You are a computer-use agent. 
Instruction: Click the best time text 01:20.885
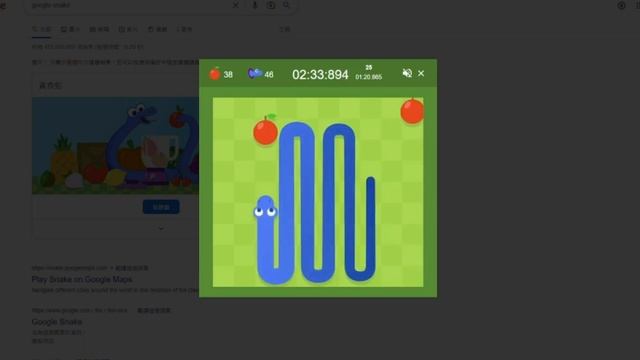click(x=369, y=77)
